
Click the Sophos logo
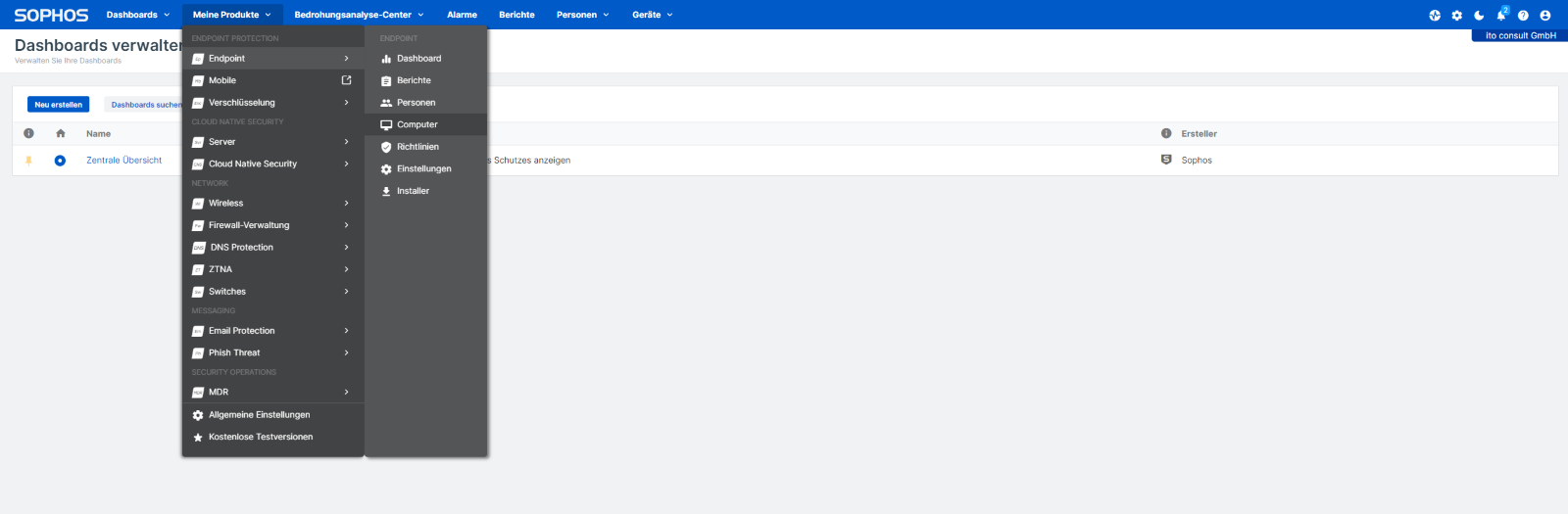pyautogui.click(x=51, y=15)
